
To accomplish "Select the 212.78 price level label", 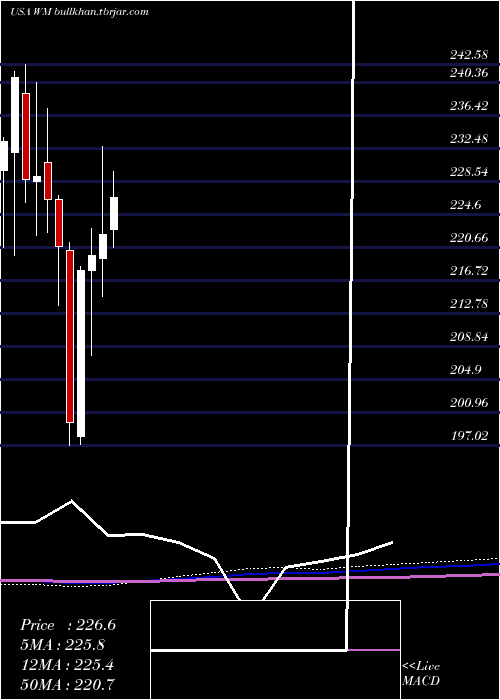I will 469,304.
